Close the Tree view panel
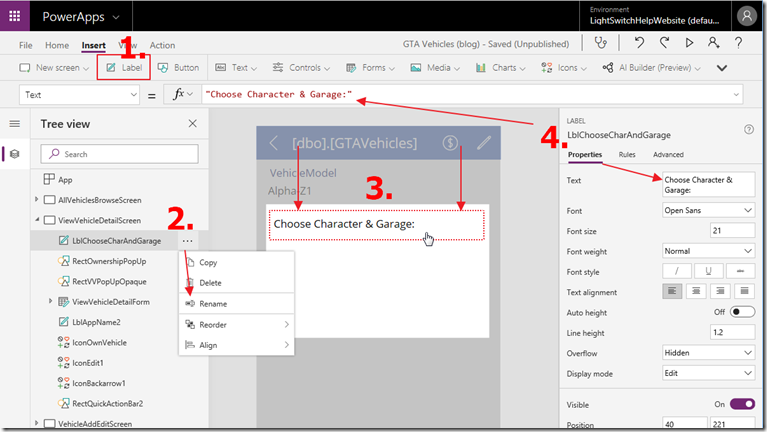This screenshot has width=767, height=432. [193, 124]
